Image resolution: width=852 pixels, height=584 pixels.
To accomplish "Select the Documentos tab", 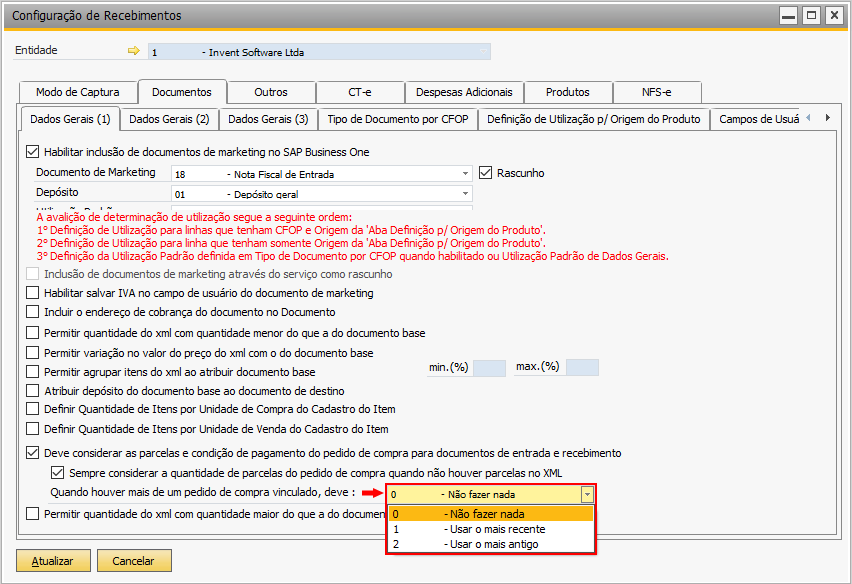I will pyautogui.click(x=182, y=92).
